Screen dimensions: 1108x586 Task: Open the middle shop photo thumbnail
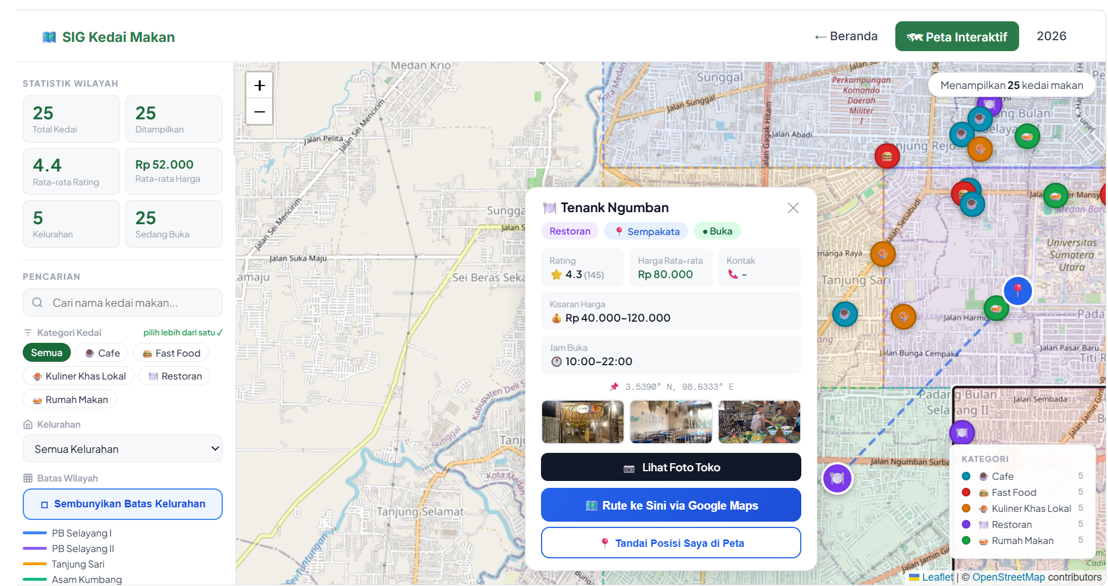point(671,421)
